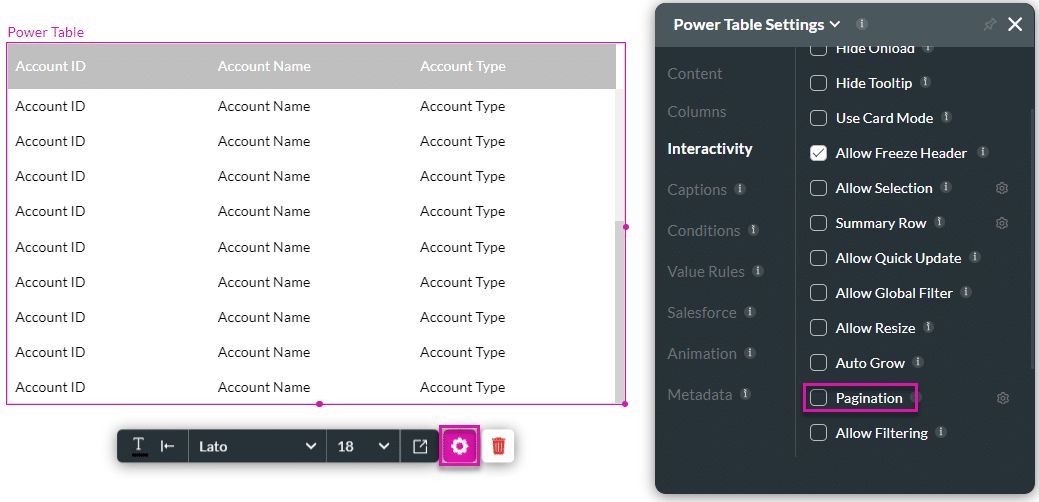
Task: Click info icon next to Allow Freeze Header
Action: (983, 152)
